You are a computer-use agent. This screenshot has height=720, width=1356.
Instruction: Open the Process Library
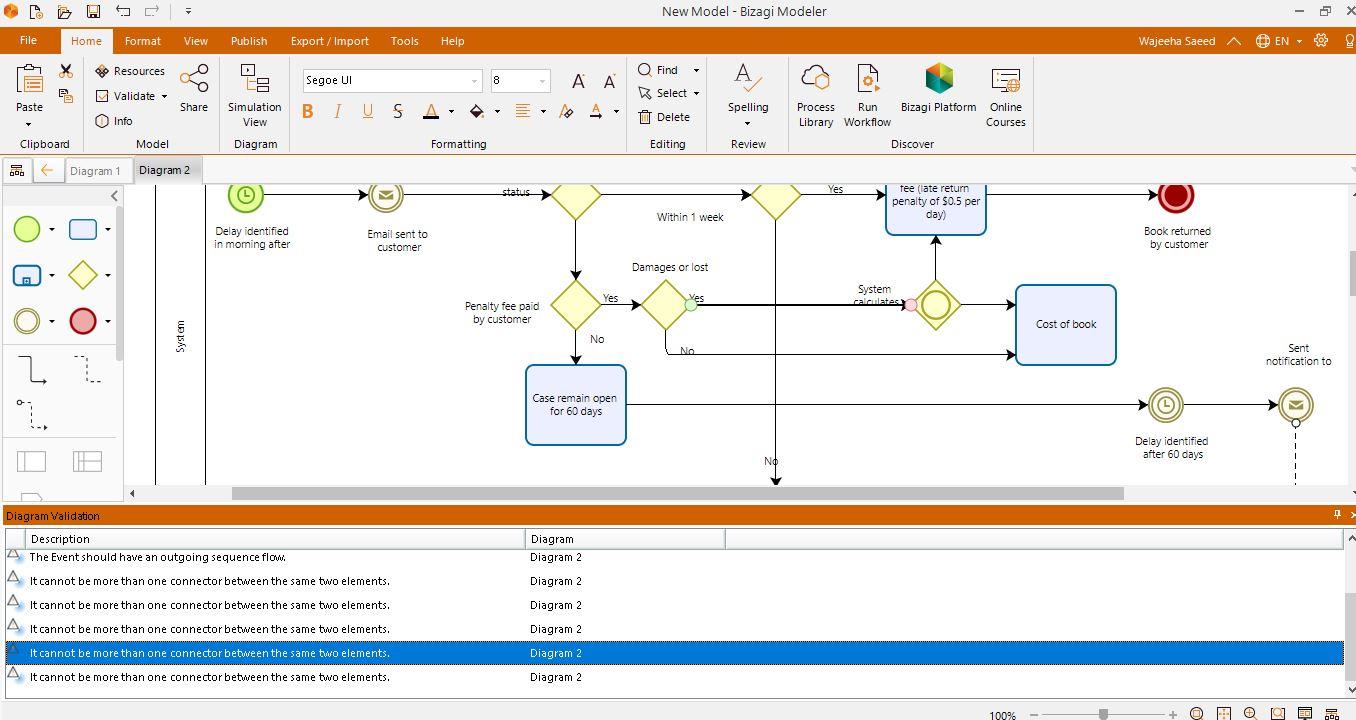pos(815,96)
